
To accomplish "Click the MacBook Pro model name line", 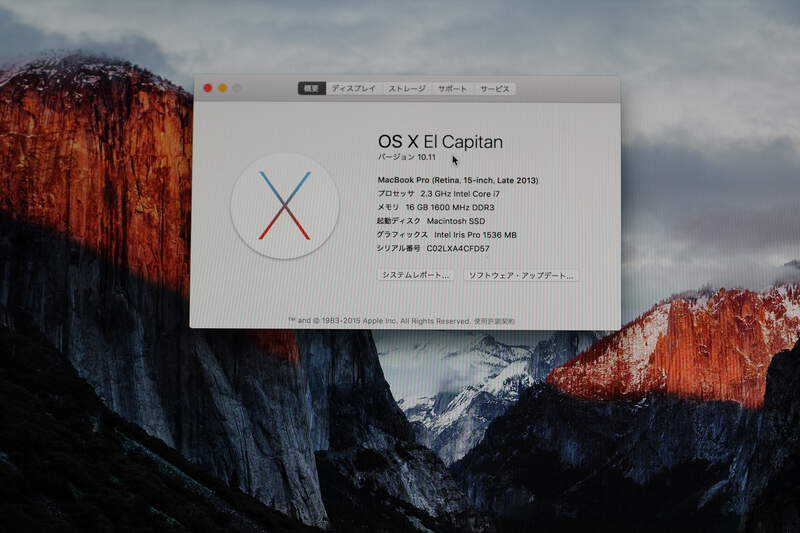I will 457,180.
